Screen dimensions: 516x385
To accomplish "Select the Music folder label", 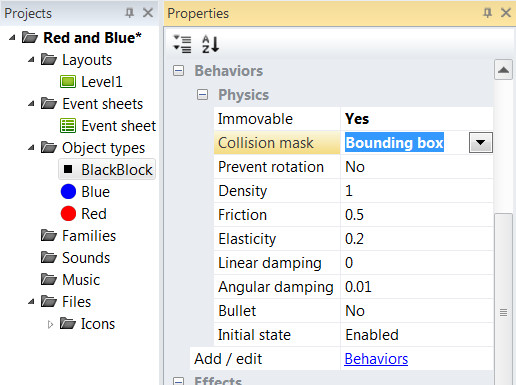I will click(81, 280).
